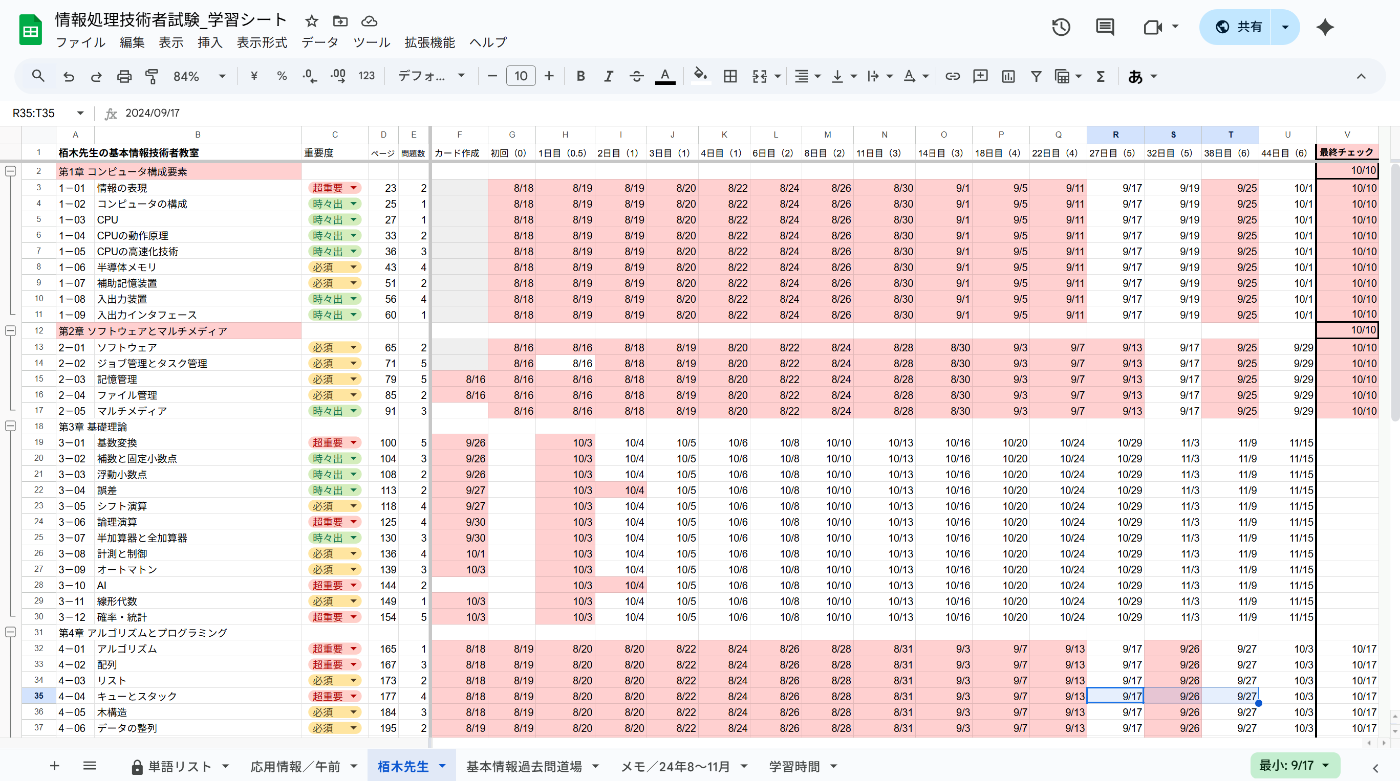Open the font family デフォ... dropdown

click(432, 76)
